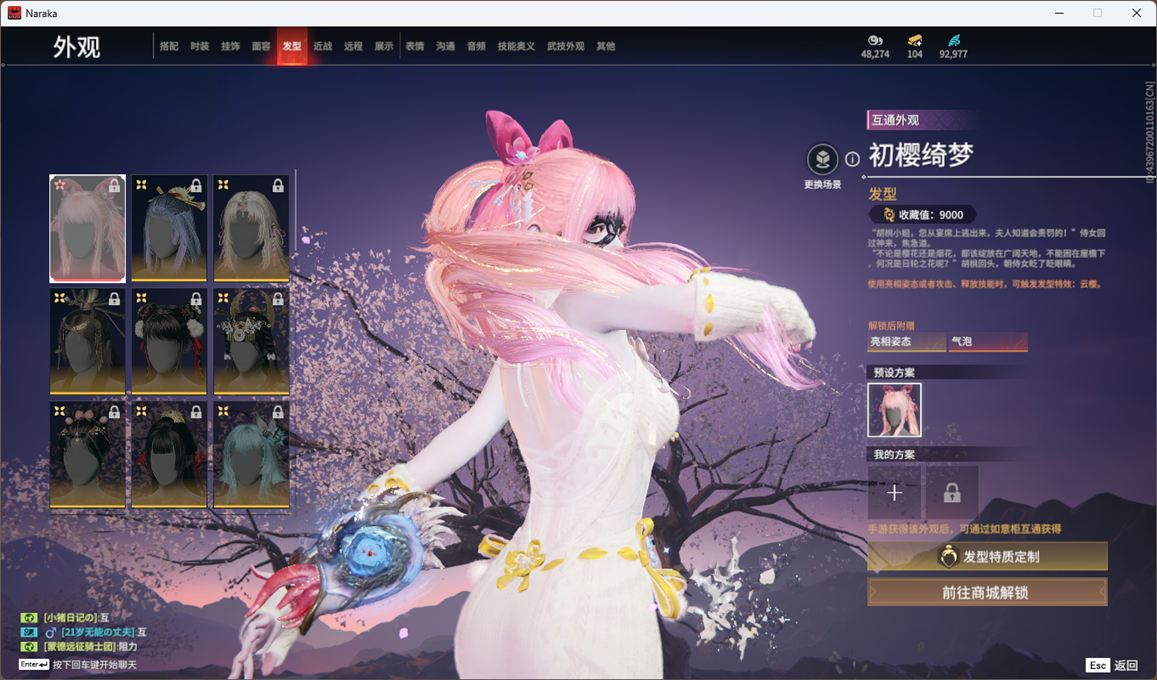Select the pink hairstyle with cat-ear bow
Viewport: 1157px width, 680px height.
point(87,229)
